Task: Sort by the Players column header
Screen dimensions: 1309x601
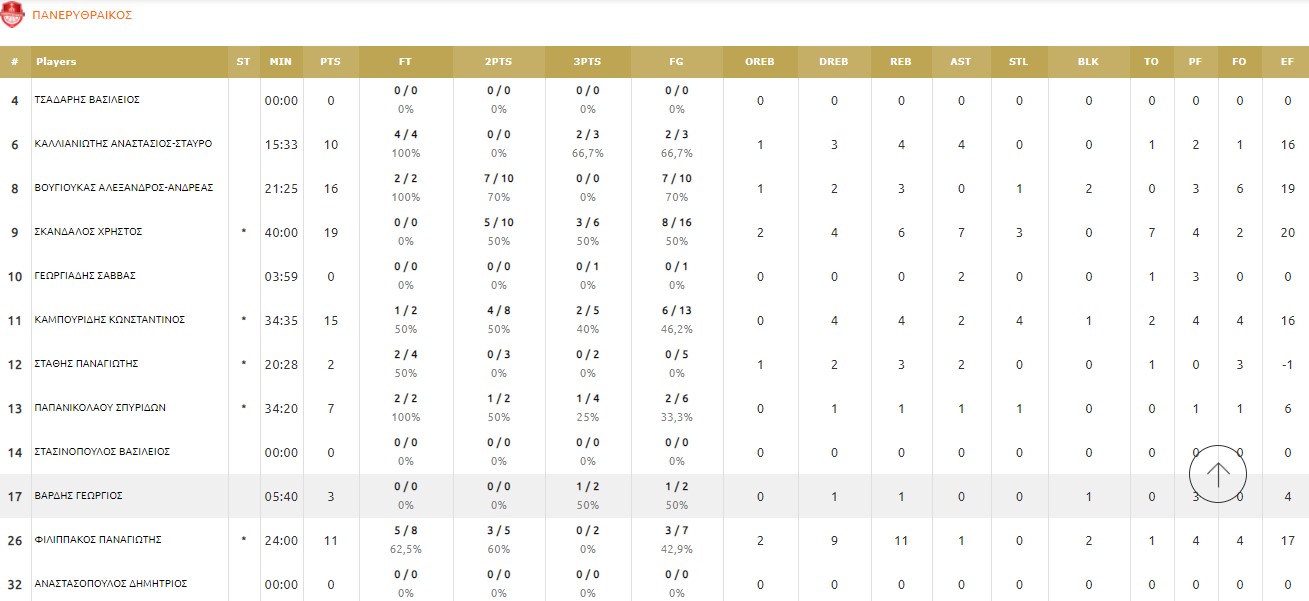Action: click(x=56, y=62)
